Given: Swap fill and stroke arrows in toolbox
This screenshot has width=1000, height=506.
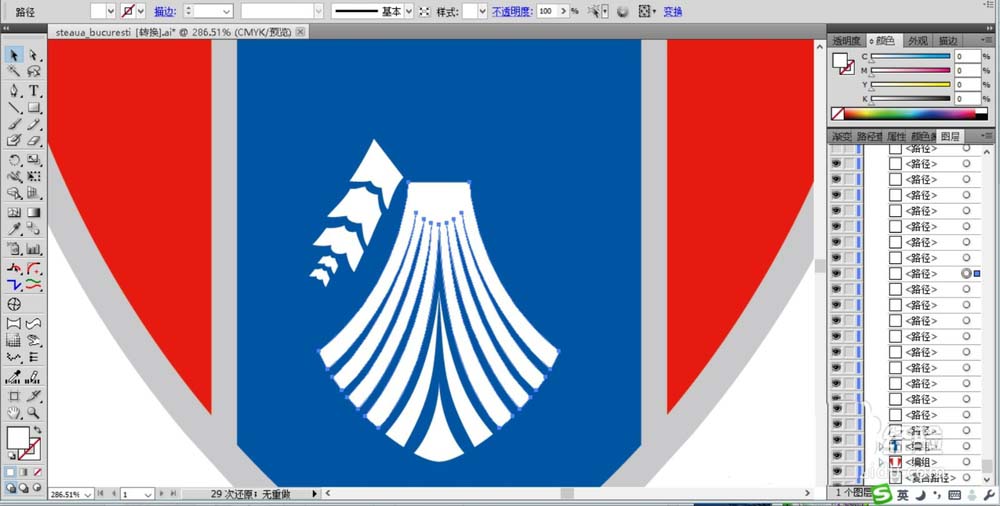Looking at the screenshot, I should [x=37, y=430].
